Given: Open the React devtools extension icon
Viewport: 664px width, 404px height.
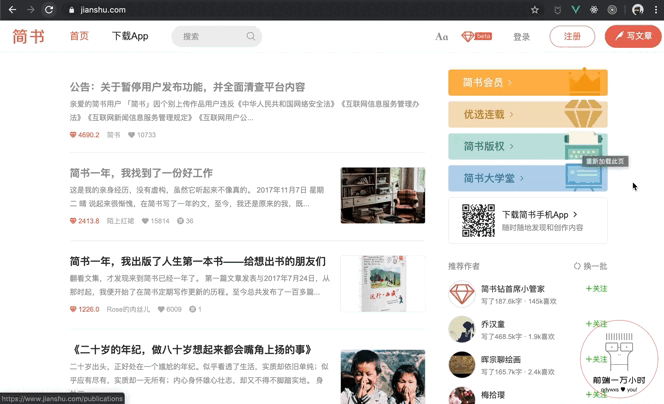Looking at the screenshot, I should (594, 10).
